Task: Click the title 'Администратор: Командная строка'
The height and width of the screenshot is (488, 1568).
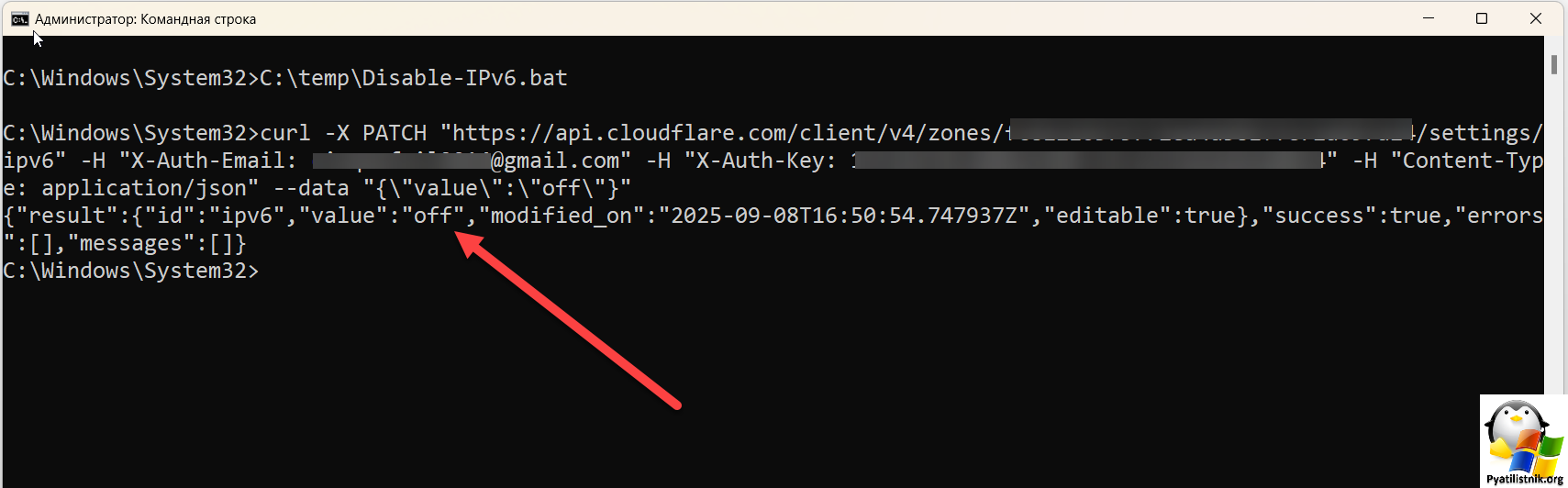Action: (x=145, y=19)
